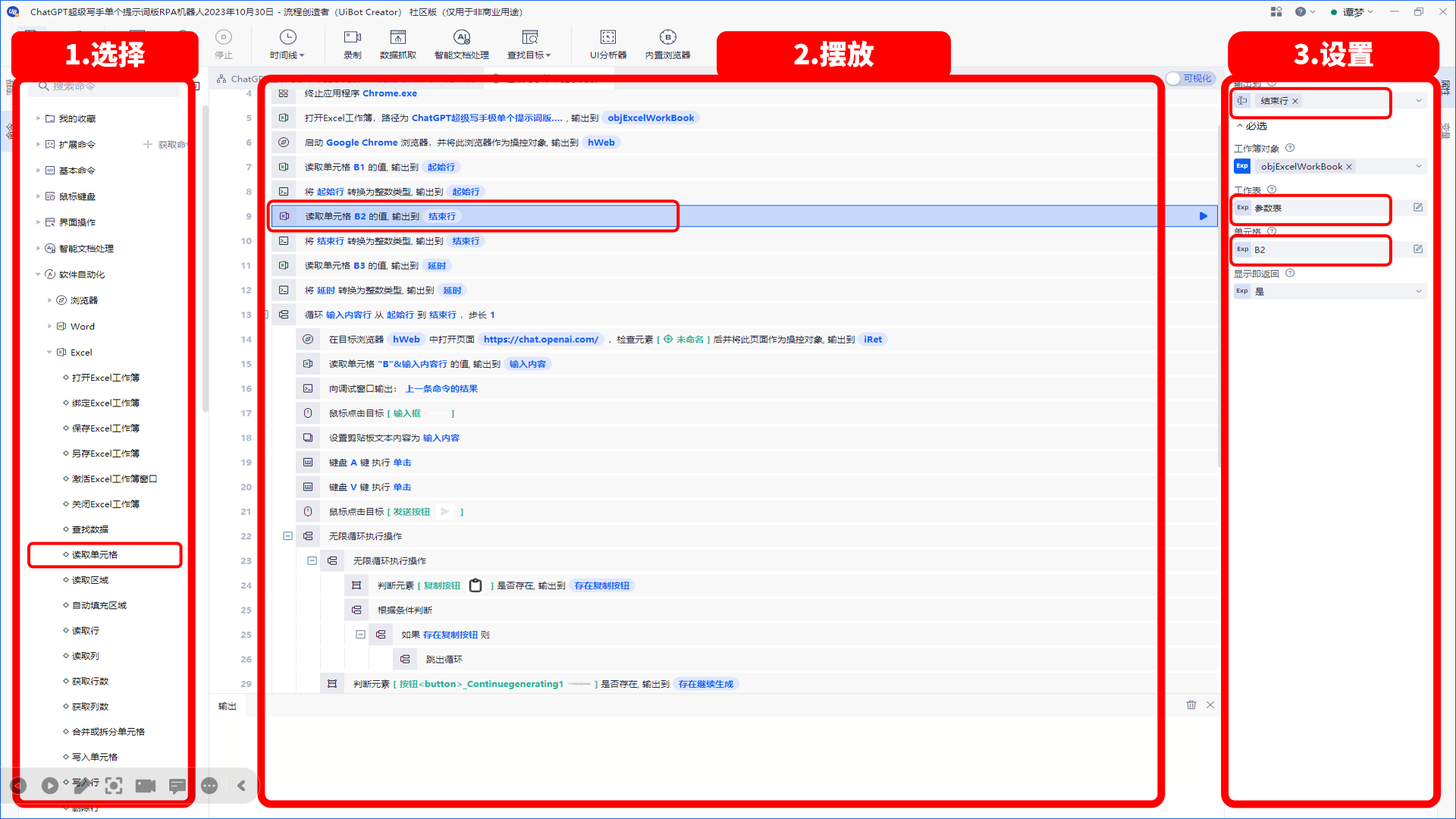The image size is (1456, 819).
Task: Switch to the 输出 output tab
Action: click(x=227, y=706)
